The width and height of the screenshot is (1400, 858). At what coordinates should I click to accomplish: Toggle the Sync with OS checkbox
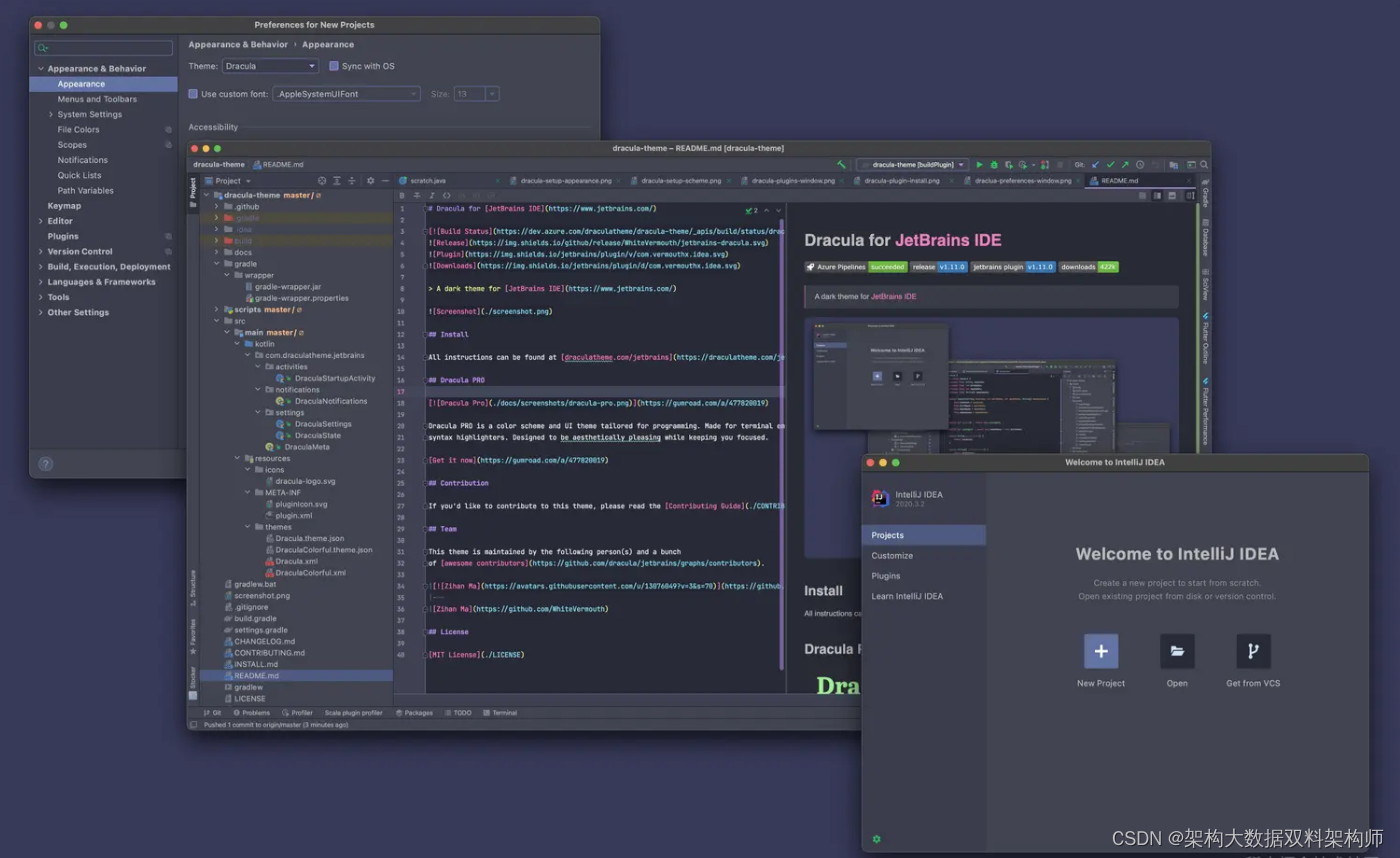click(334, 66)
